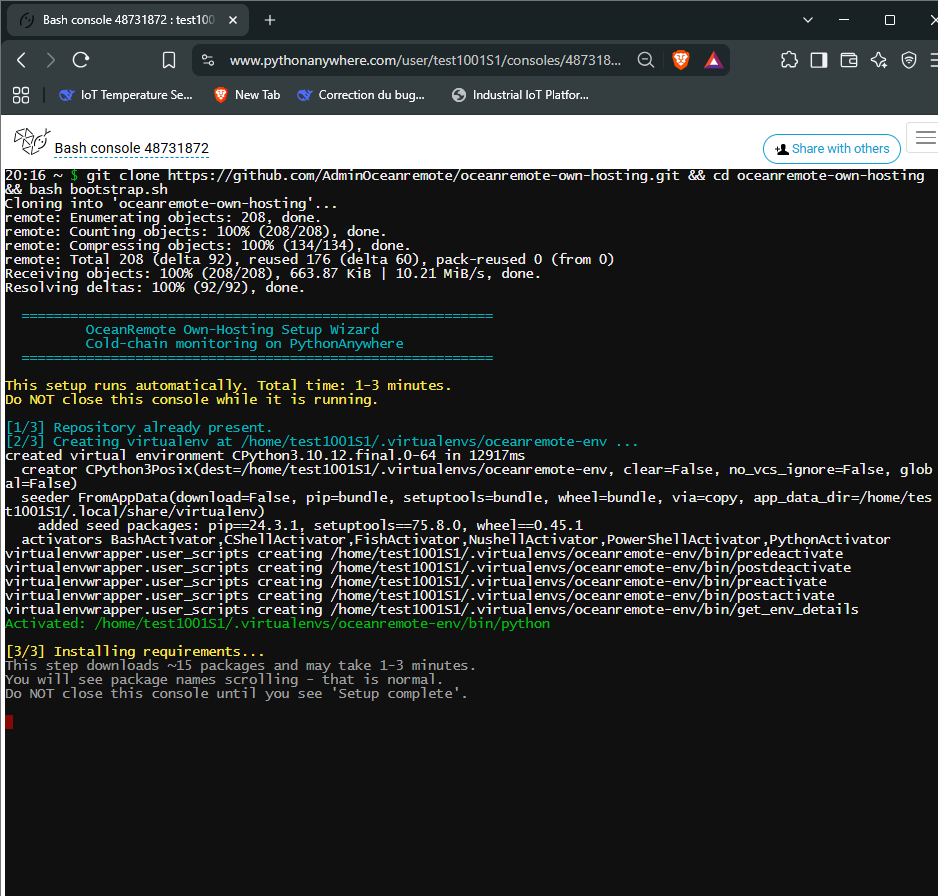
Task: Open Brave Rewards triangle icon
Action: (714, 60)
